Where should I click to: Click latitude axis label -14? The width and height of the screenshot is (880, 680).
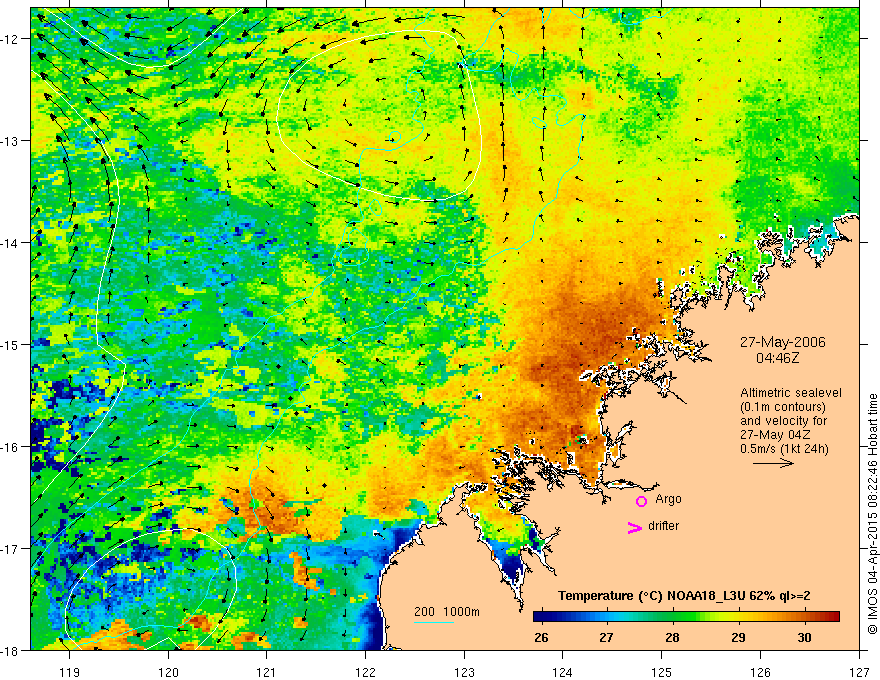click(x=11, y=242)
